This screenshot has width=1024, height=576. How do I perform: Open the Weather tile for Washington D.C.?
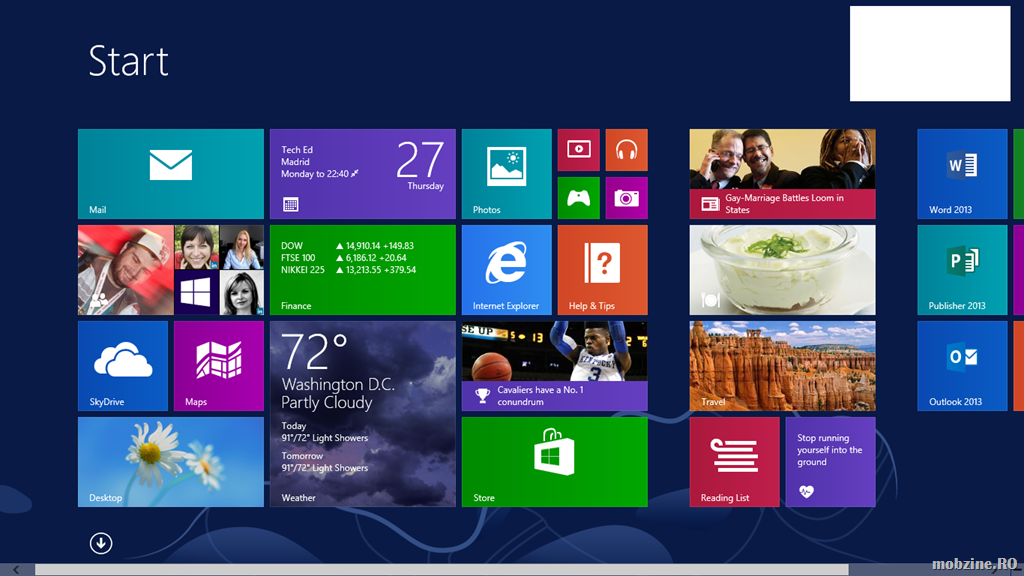tap(362, 413)
